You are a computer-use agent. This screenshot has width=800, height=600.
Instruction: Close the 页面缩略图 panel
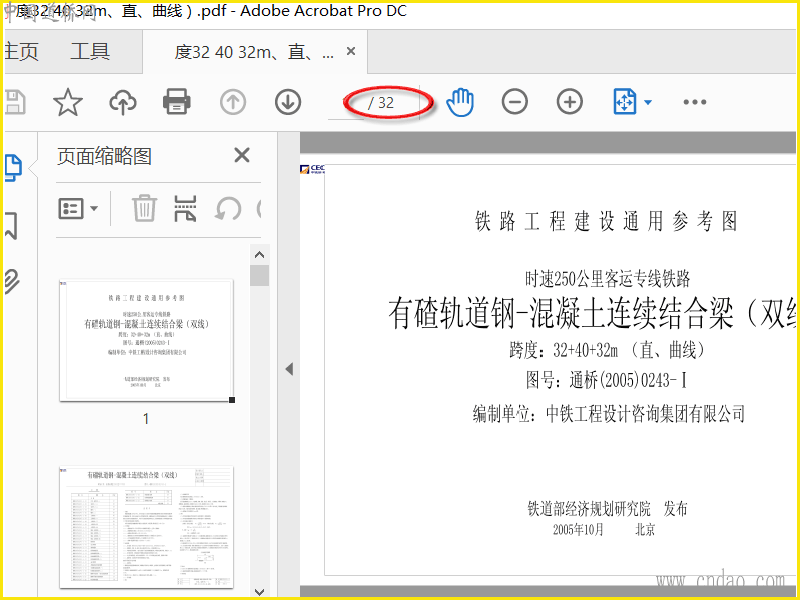pos(242,155)
